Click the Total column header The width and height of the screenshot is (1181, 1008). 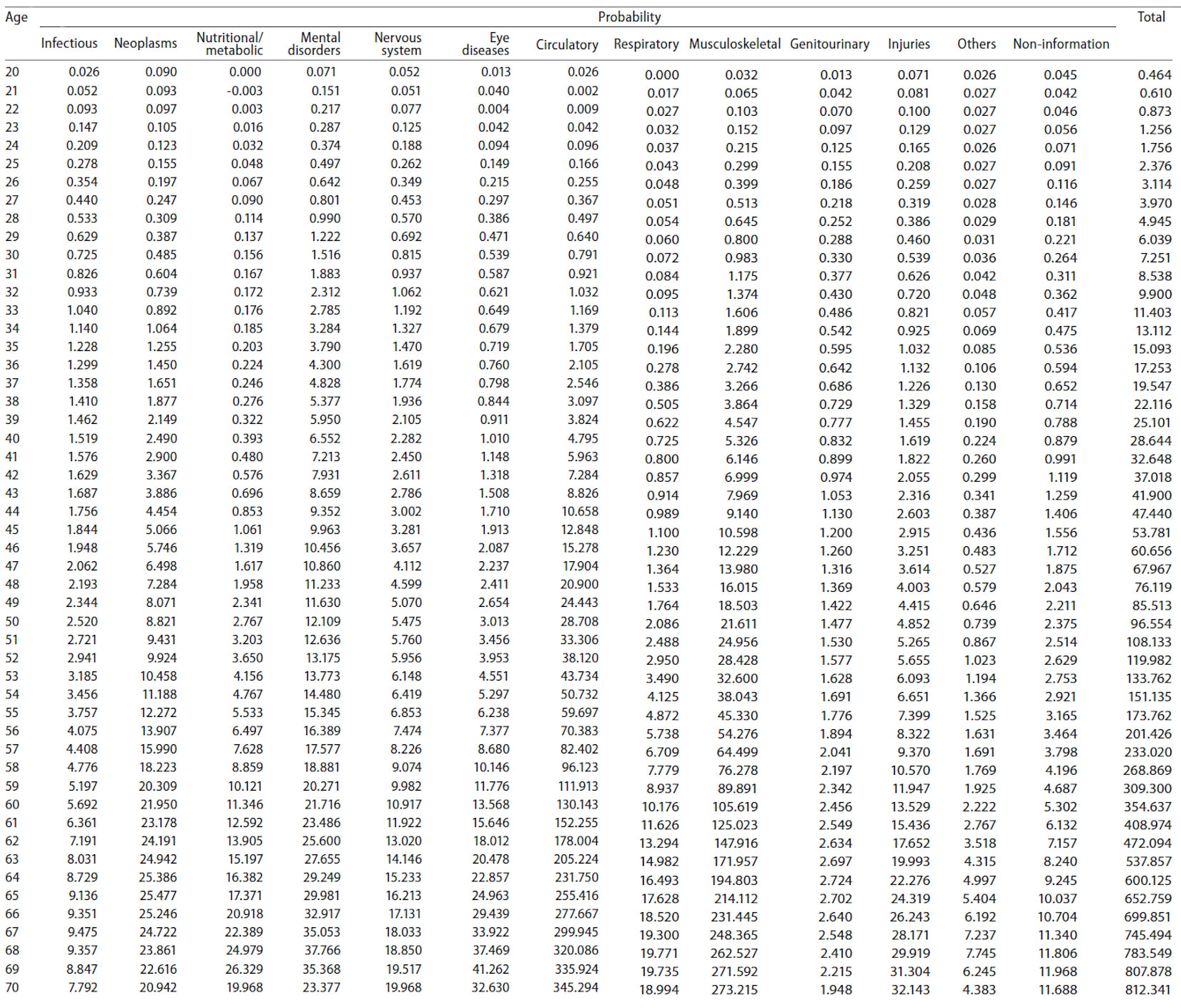[x=1151, y=17]
